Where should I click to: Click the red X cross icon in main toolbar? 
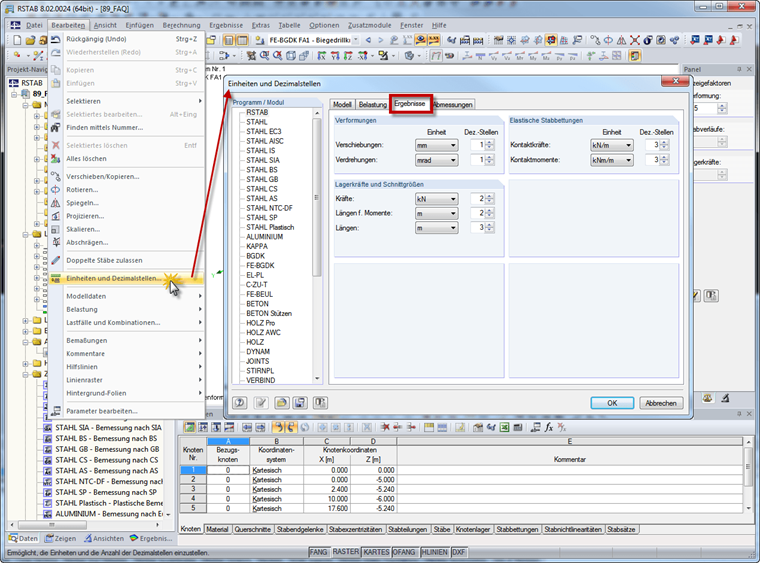click(634, 40)
